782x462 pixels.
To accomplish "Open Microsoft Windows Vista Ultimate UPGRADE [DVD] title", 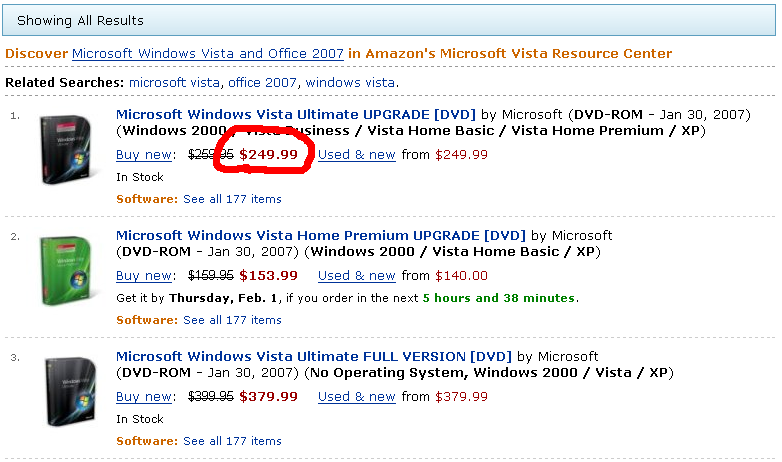I will [x=296, y=114].
